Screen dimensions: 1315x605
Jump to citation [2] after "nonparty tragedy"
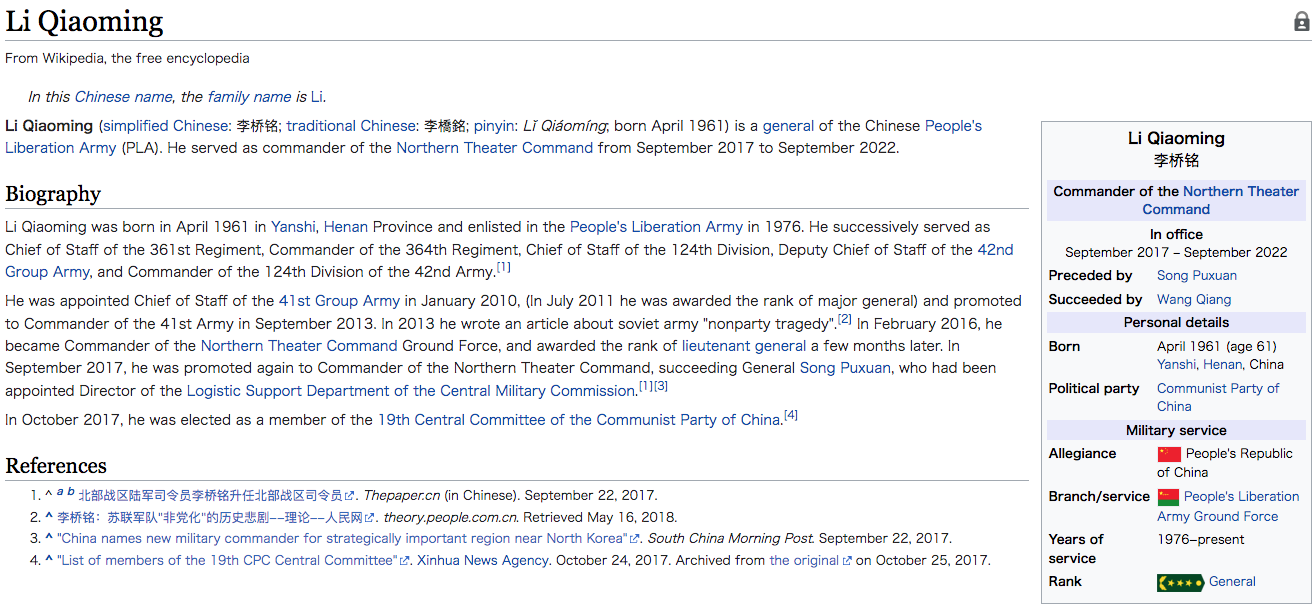(x=845, y=319)
